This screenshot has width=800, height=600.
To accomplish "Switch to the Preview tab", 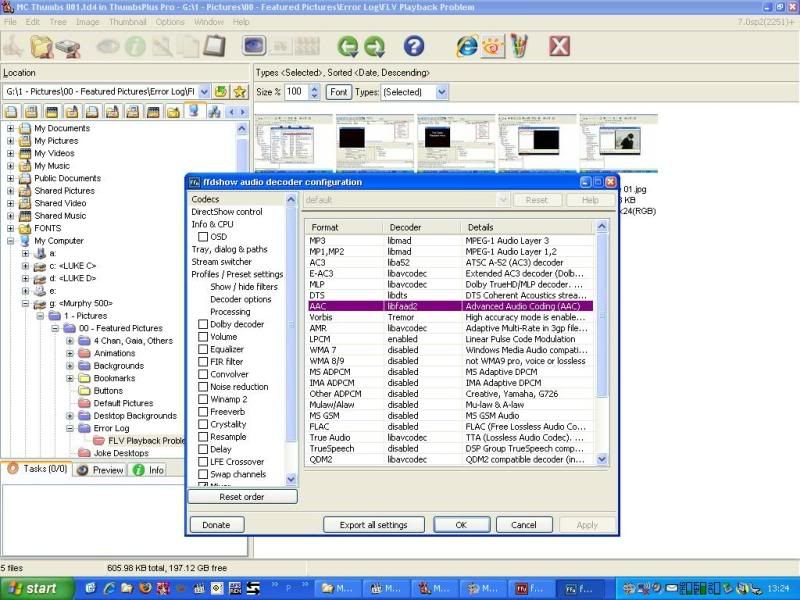I will point(101,470).
